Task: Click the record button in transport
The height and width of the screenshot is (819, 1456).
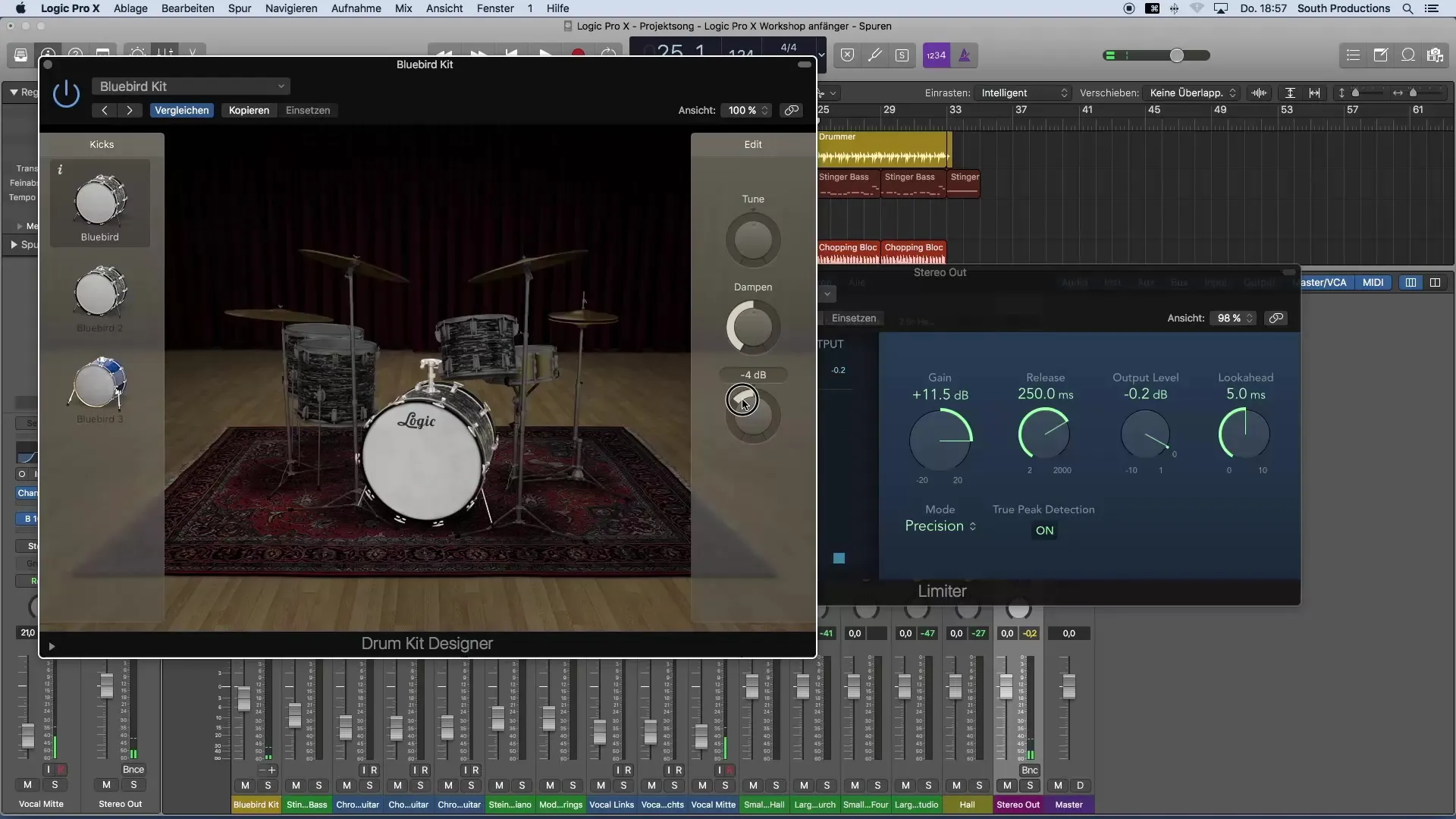Action: pos(579,53)
